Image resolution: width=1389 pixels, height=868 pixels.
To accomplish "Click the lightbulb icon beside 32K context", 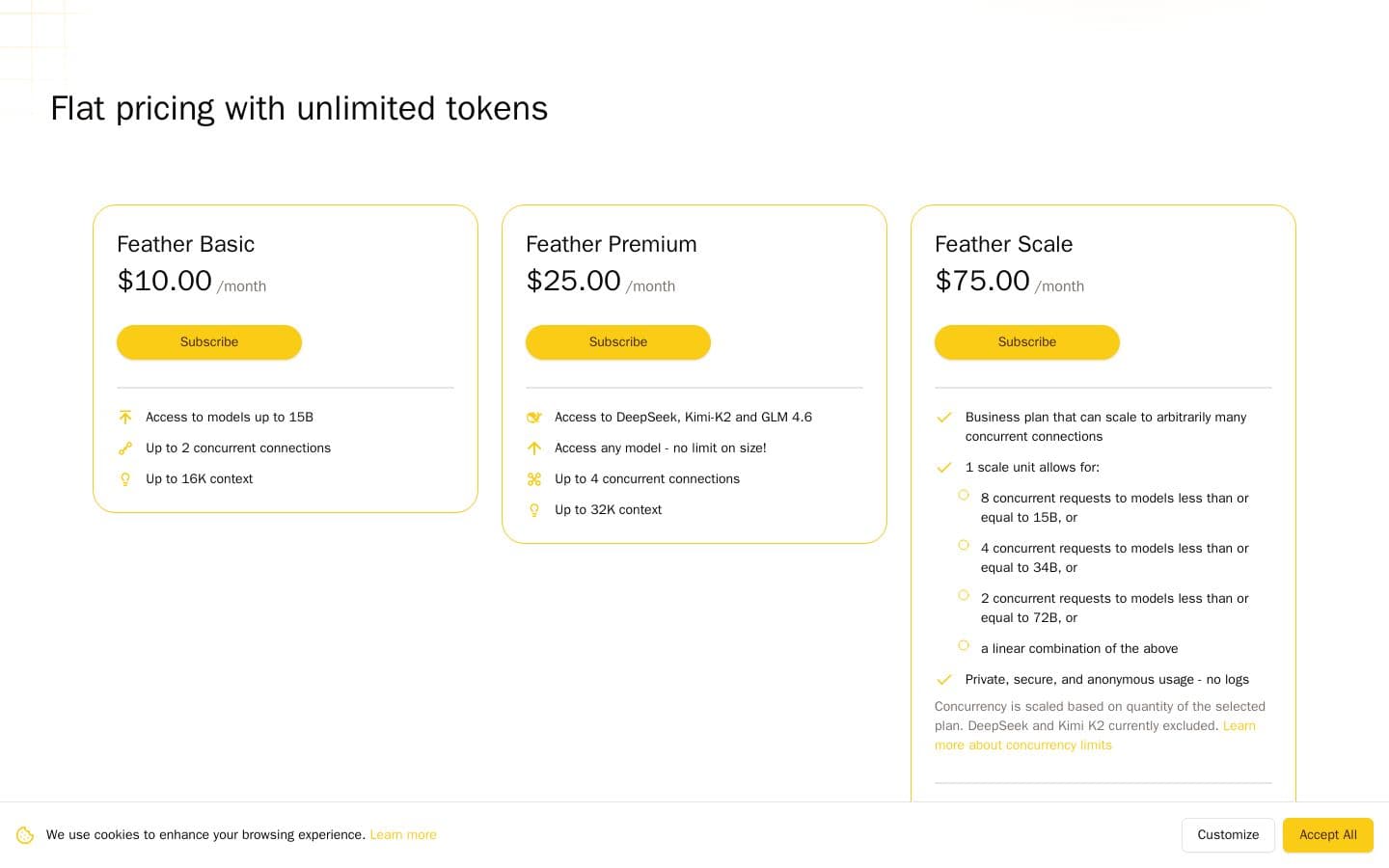I will point(534,510).
